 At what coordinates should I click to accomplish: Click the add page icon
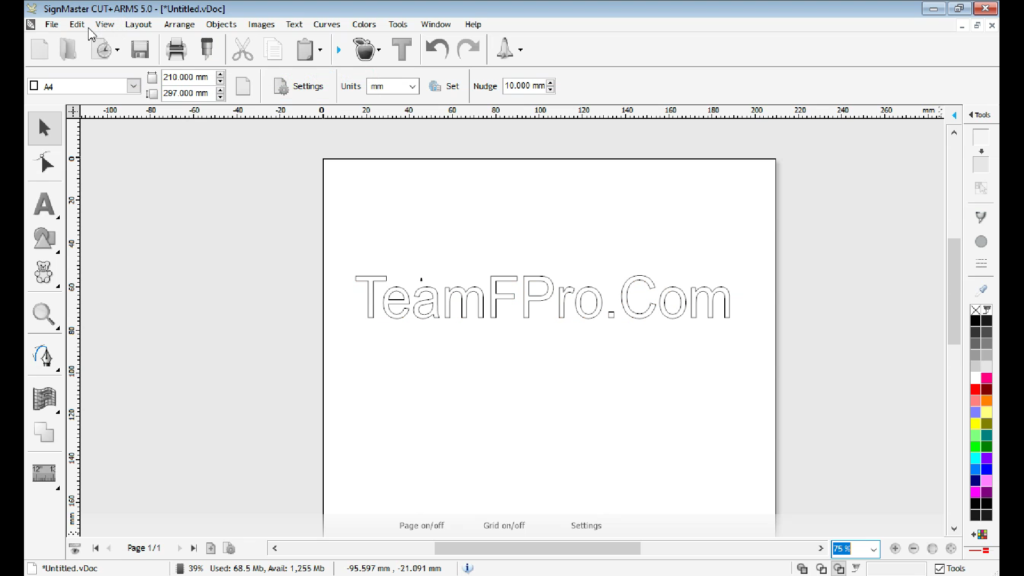tap(211, 549)
